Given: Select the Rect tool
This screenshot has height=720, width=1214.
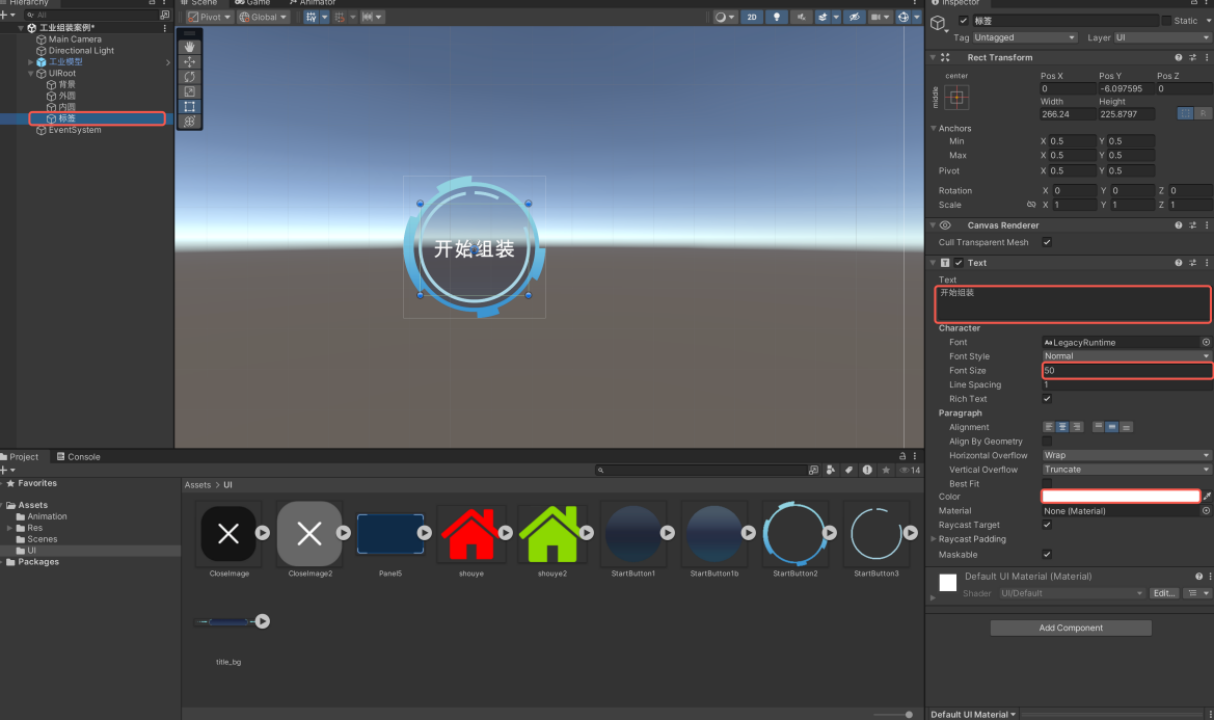Looking at the screenshot, I should pos(190,107).
